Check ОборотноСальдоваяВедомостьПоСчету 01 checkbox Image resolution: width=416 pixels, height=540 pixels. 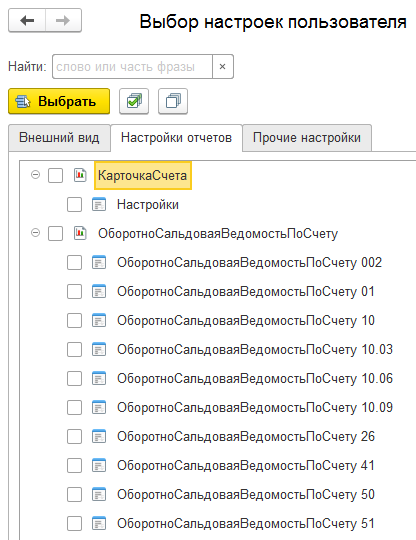74,291
